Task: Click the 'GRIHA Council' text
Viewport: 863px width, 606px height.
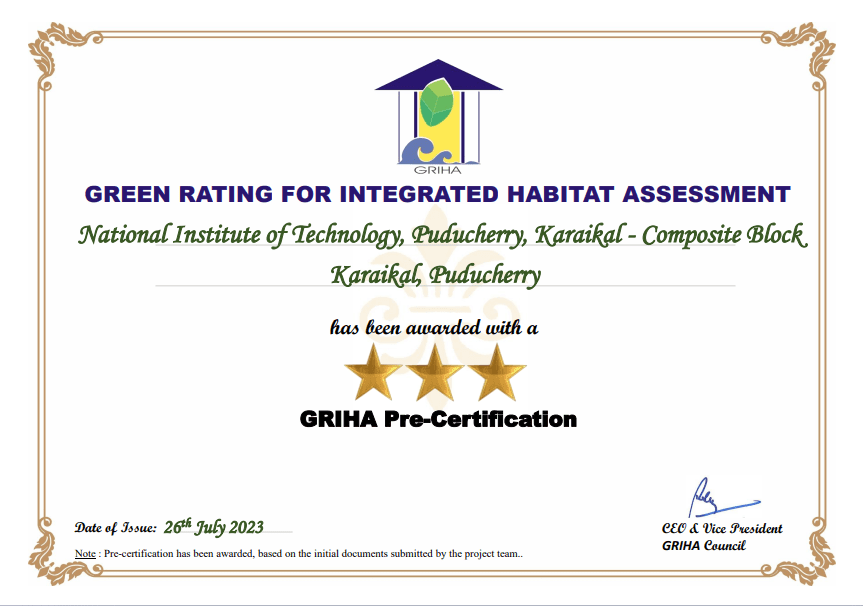Action: coord(703,545)
